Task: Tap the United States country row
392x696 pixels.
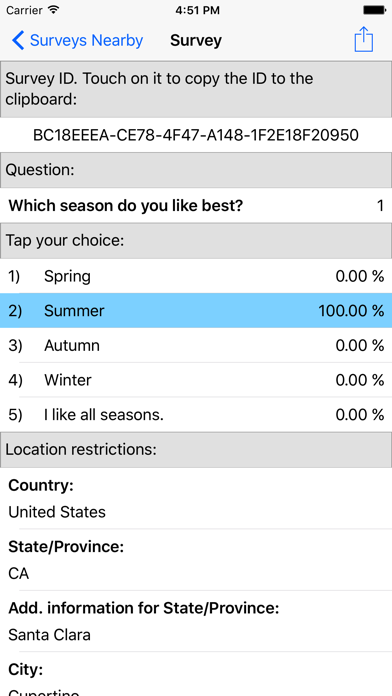Action: pos(196,498)
